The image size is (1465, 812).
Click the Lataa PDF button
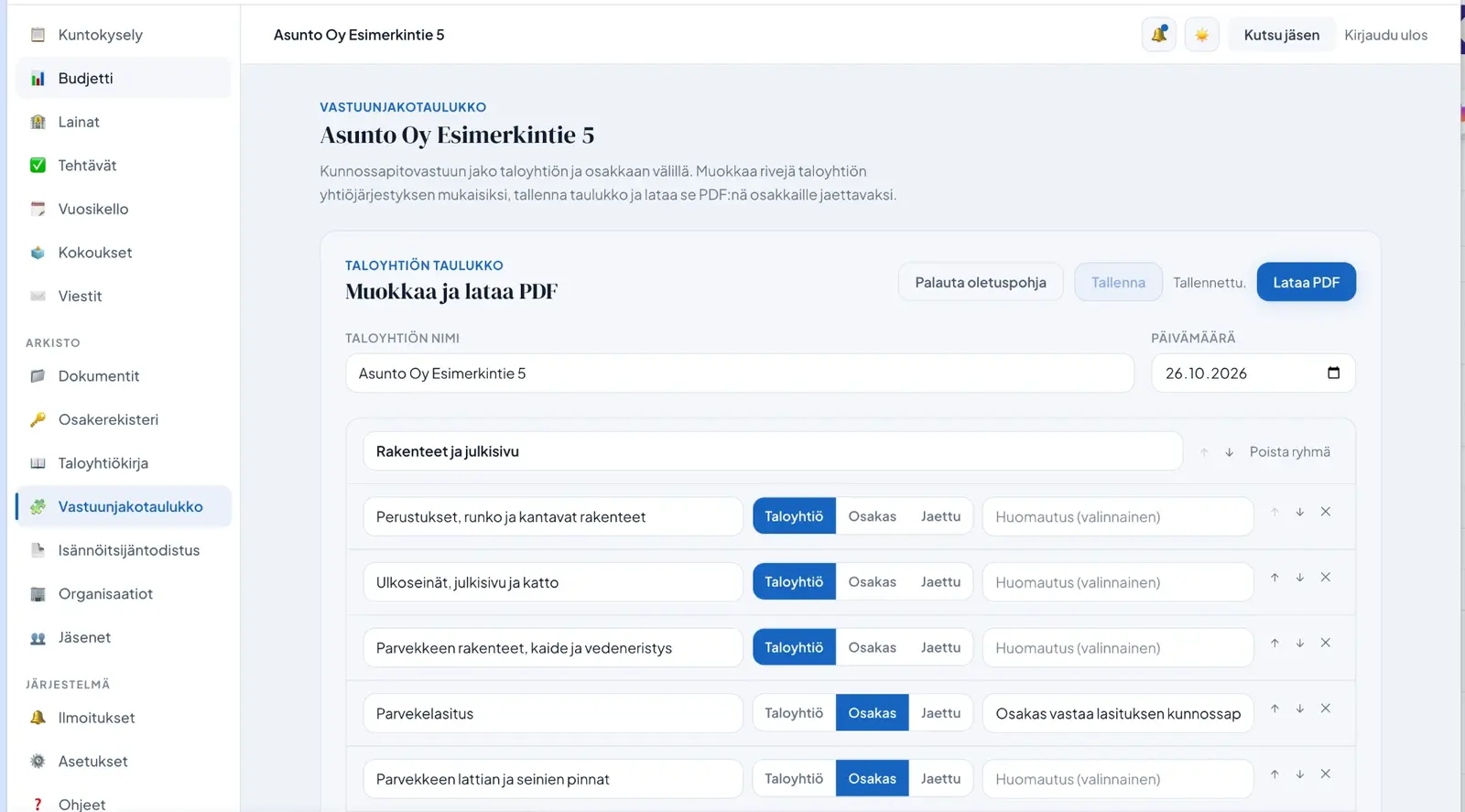(x=1306, y=282)
